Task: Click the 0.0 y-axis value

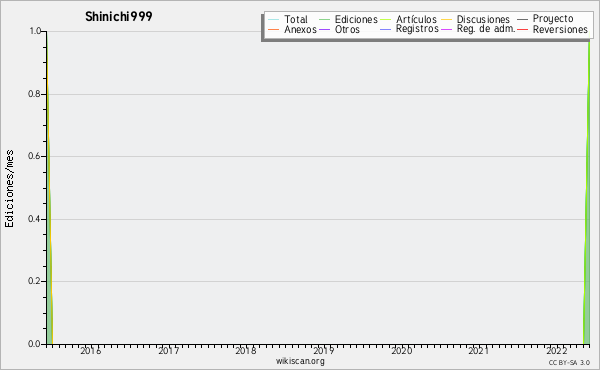Action: pos(34,344)
